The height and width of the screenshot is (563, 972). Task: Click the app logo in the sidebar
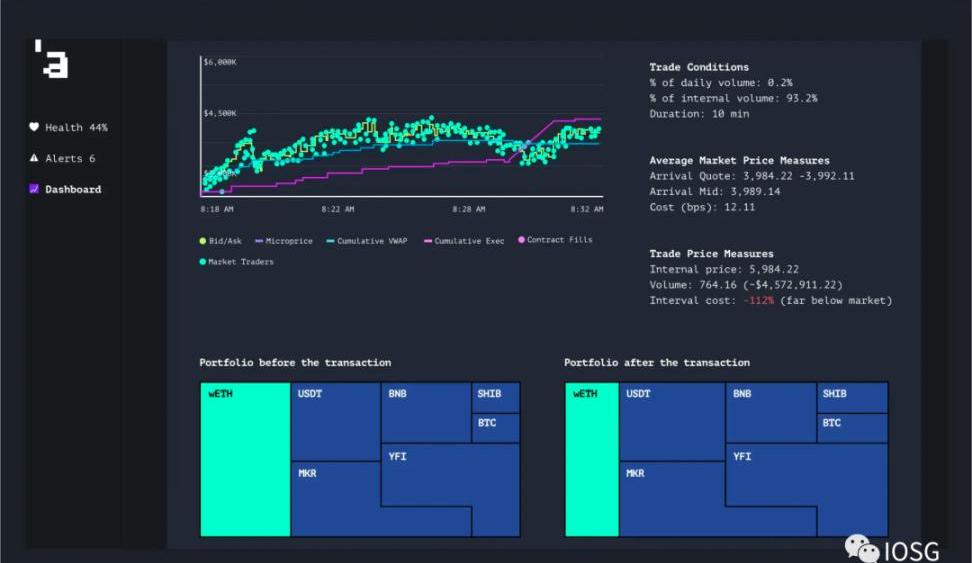coord(51,59)
